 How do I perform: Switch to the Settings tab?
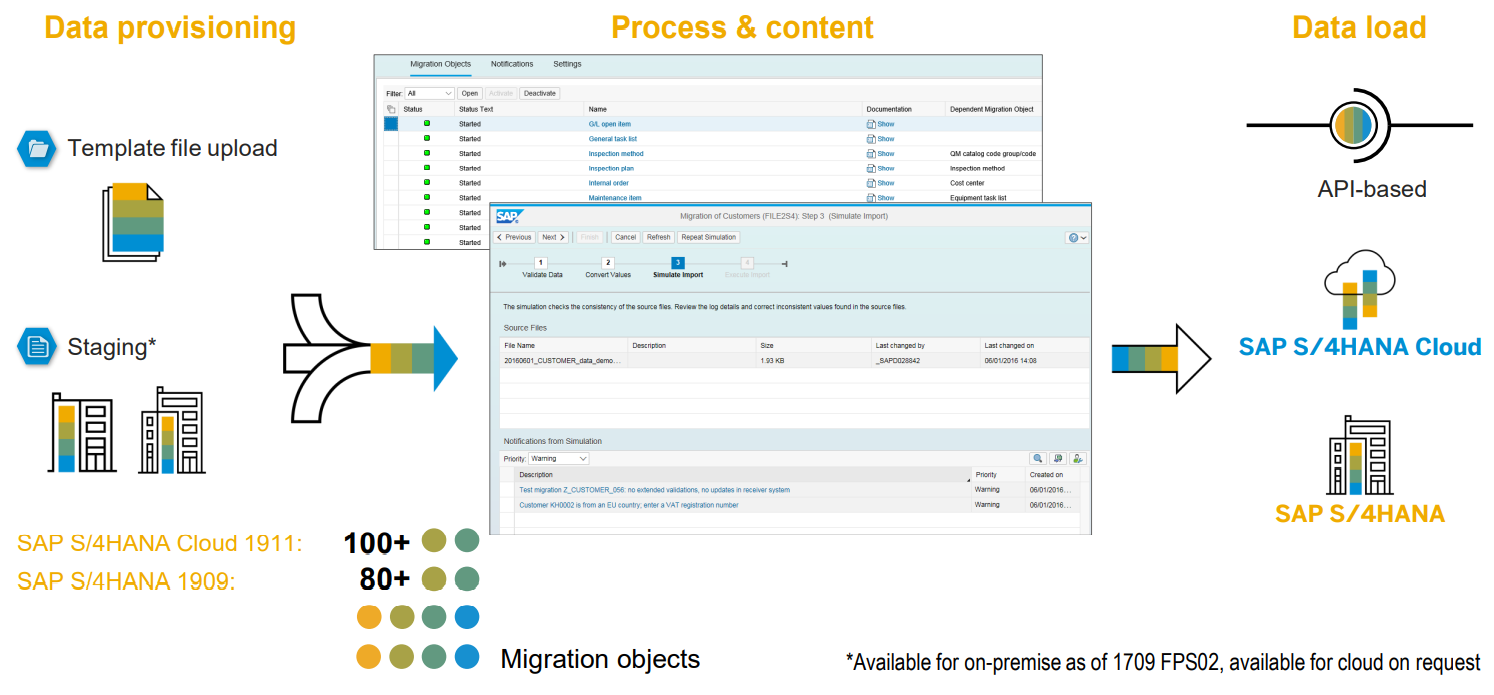tap(567, 64)
